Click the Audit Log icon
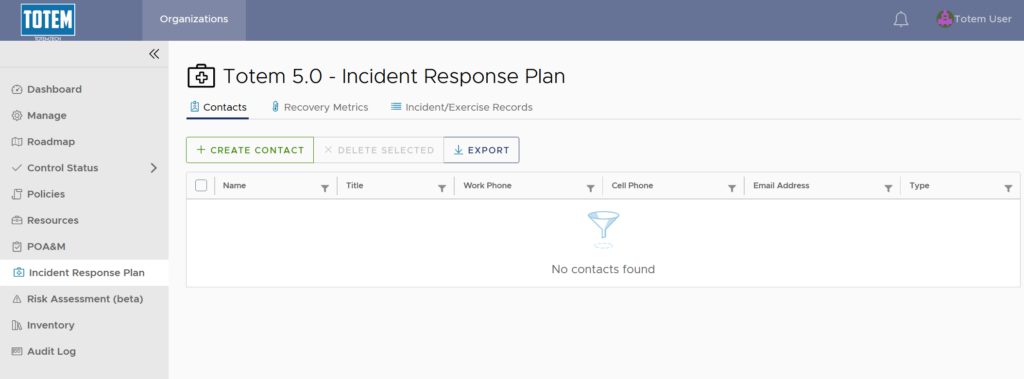1024x379 pixels. [17, 351]
